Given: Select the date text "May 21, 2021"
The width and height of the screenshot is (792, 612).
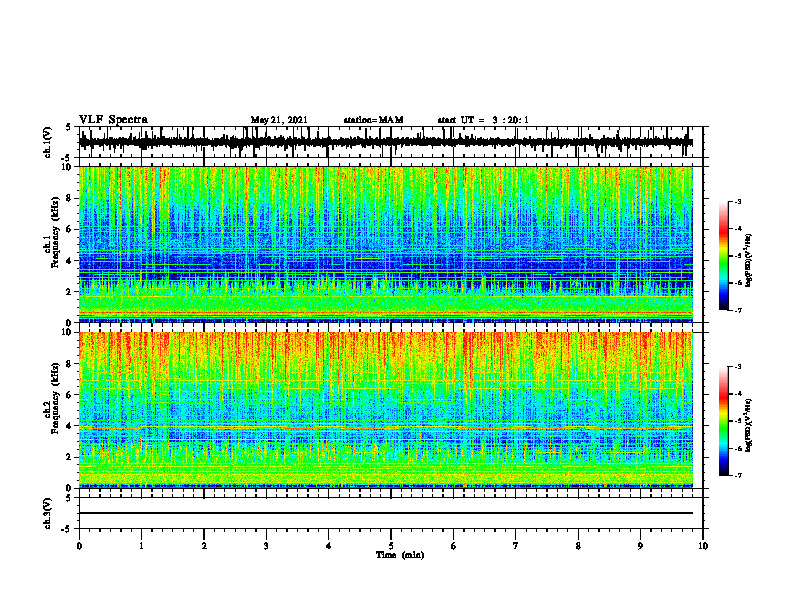Looking at the screenshot, I should point(279,120).
